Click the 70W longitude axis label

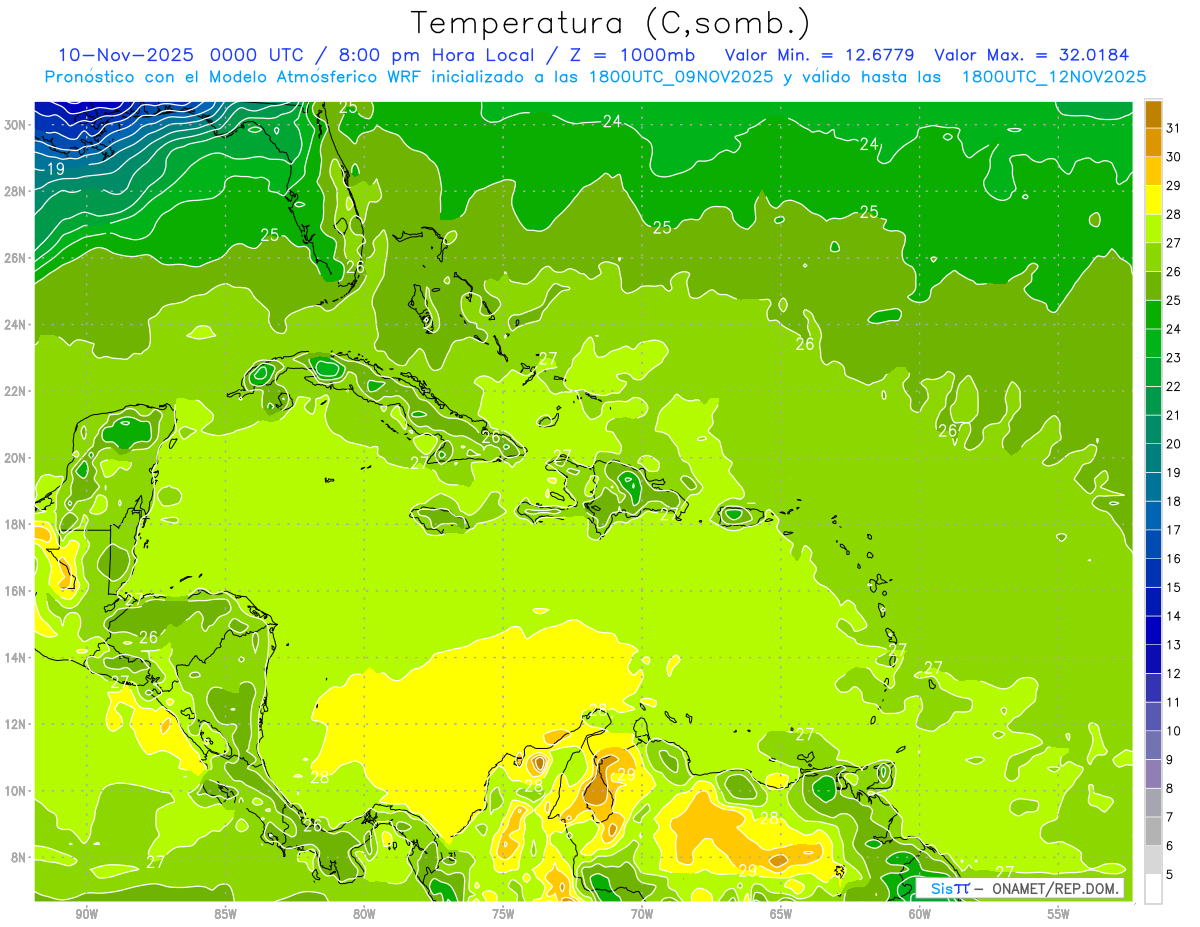pos(642,914)
